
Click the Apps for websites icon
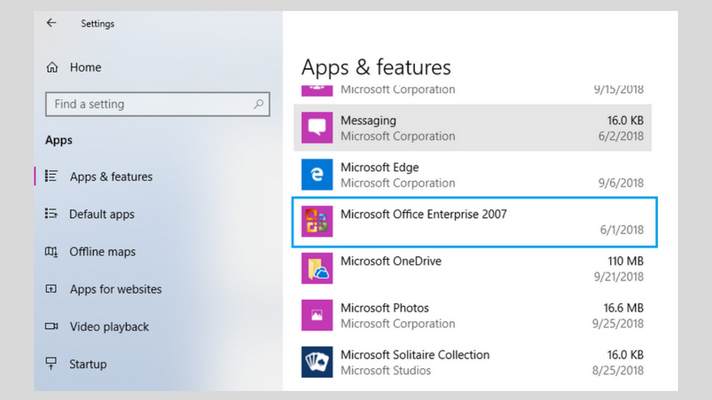pos(51,289)
